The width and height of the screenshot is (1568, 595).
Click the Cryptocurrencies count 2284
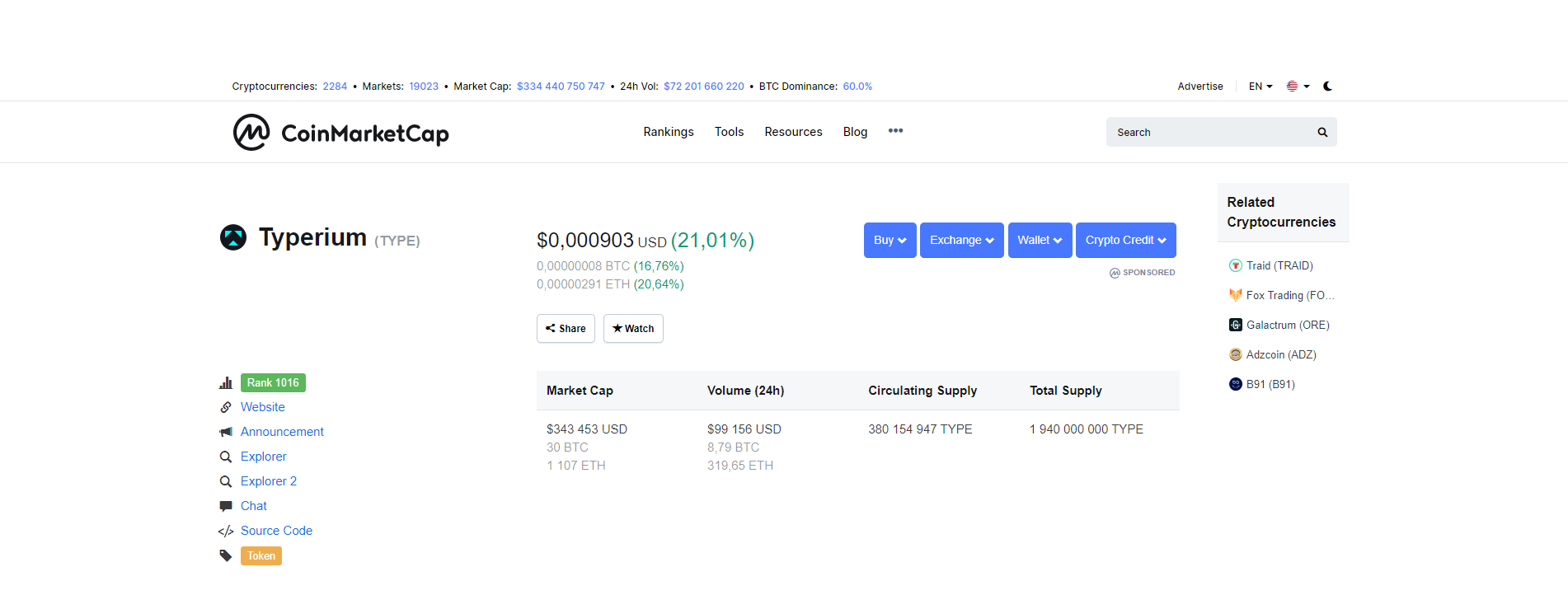pos(335,86)
